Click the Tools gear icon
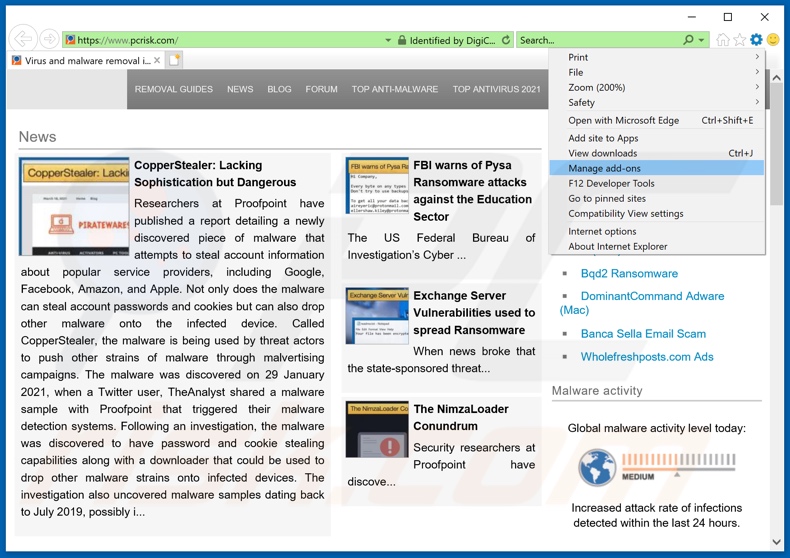The width and height of the screenshot is (790, 558). 756,39
